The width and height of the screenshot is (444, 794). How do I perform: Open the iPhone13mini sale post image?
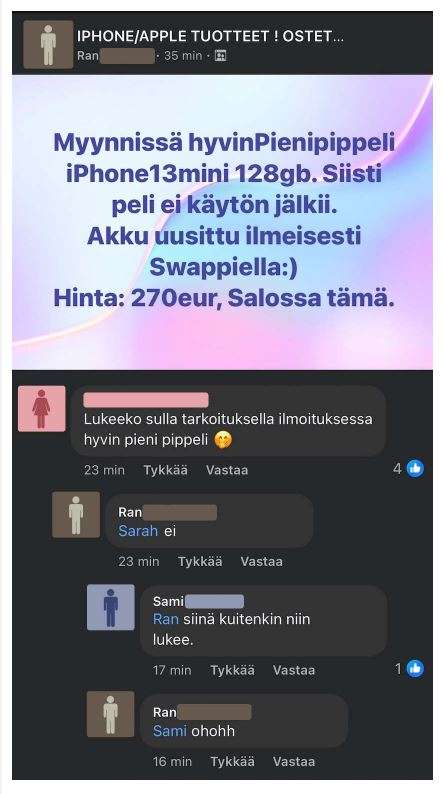(222, 222)
